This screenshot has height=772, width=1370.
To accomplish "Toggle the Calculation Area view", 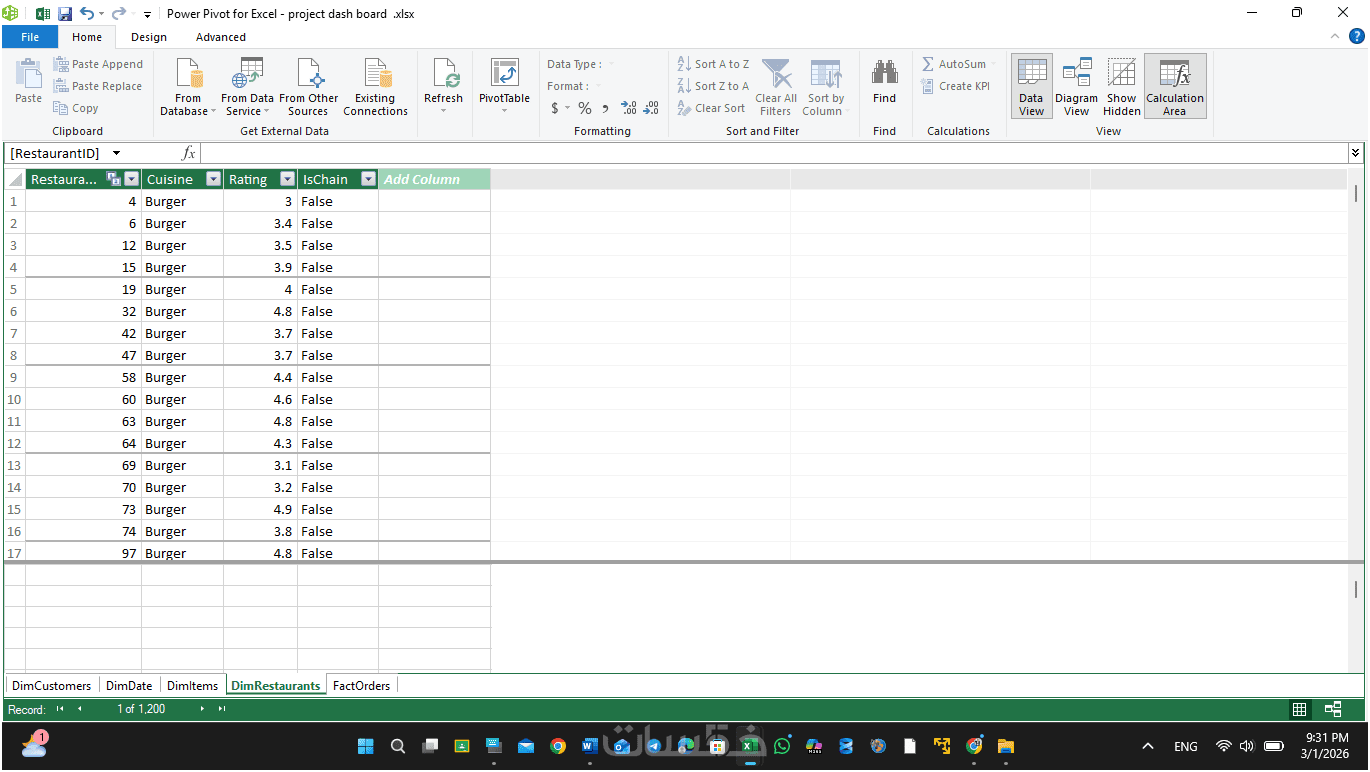I will pyautogui.click(x=1175, y=86).
